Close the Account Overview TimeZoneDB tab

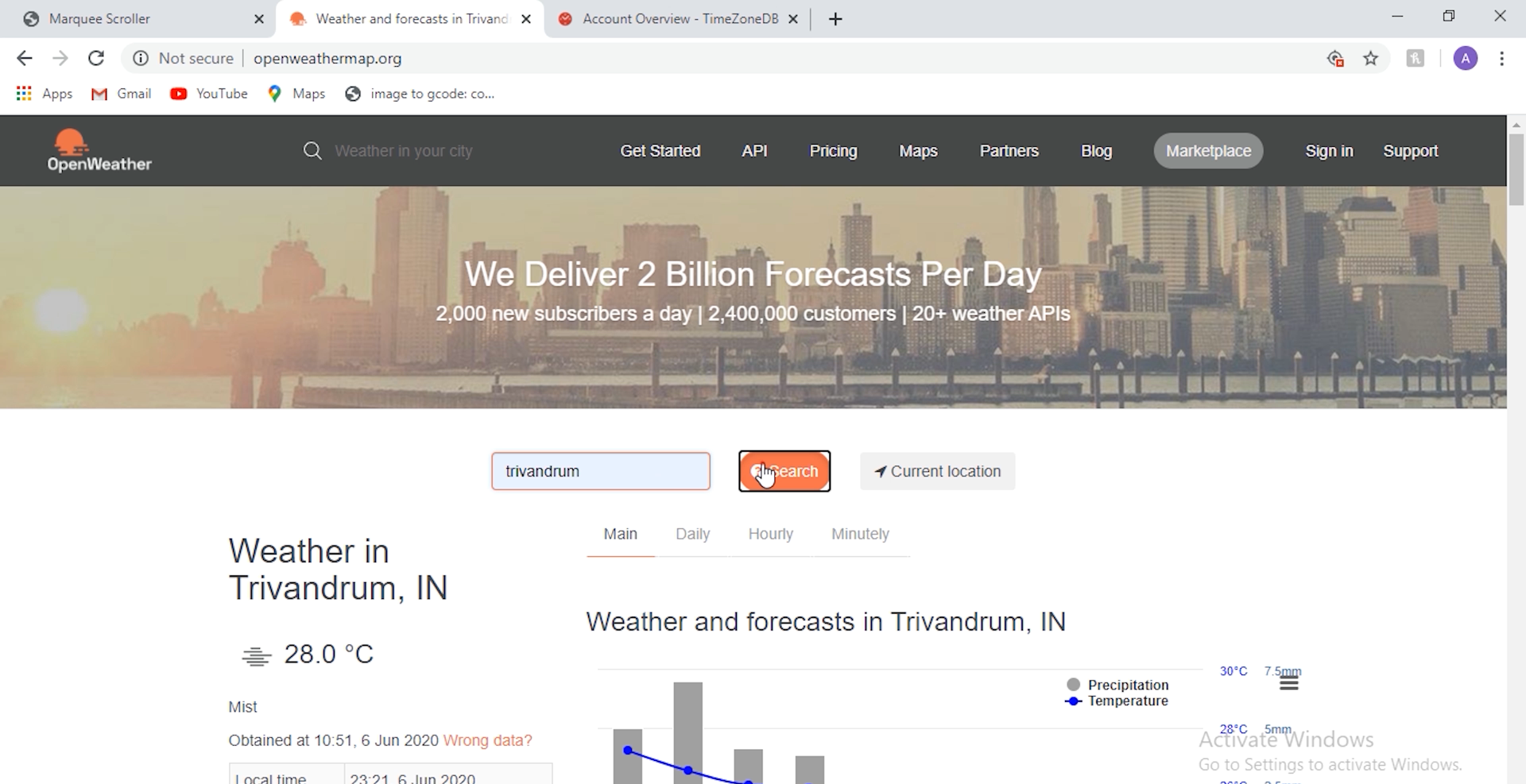click(x=792, y=19)
